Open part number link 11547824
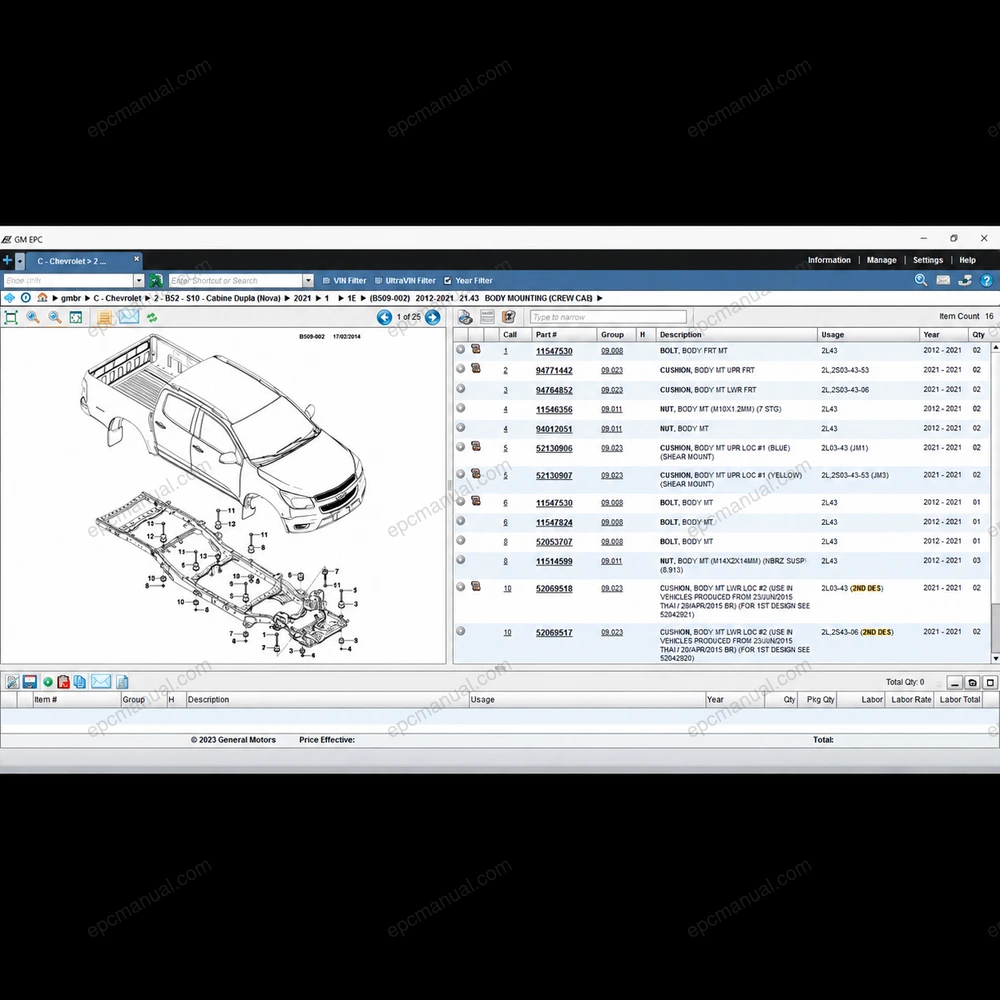Screen dimensions: 1000x1000 click(554, 522)
